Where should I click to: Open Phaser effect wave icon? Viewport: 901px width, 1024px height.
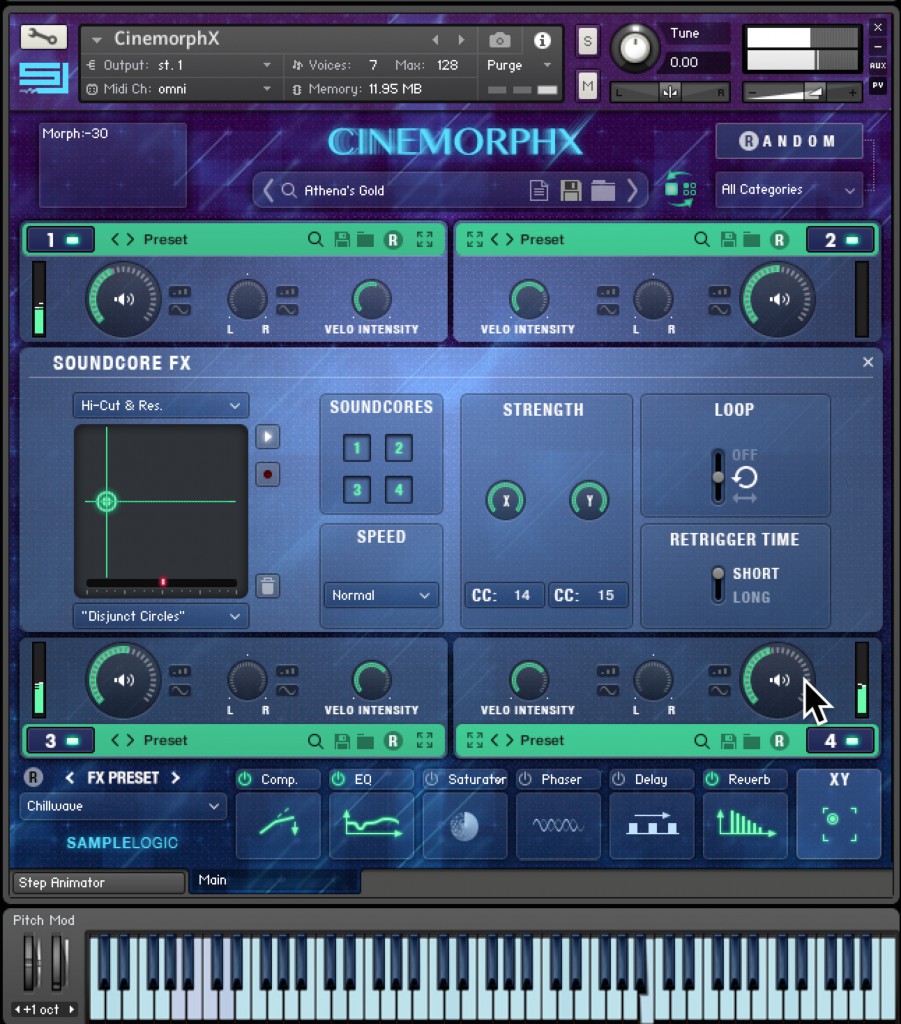[x=558, y=825]
